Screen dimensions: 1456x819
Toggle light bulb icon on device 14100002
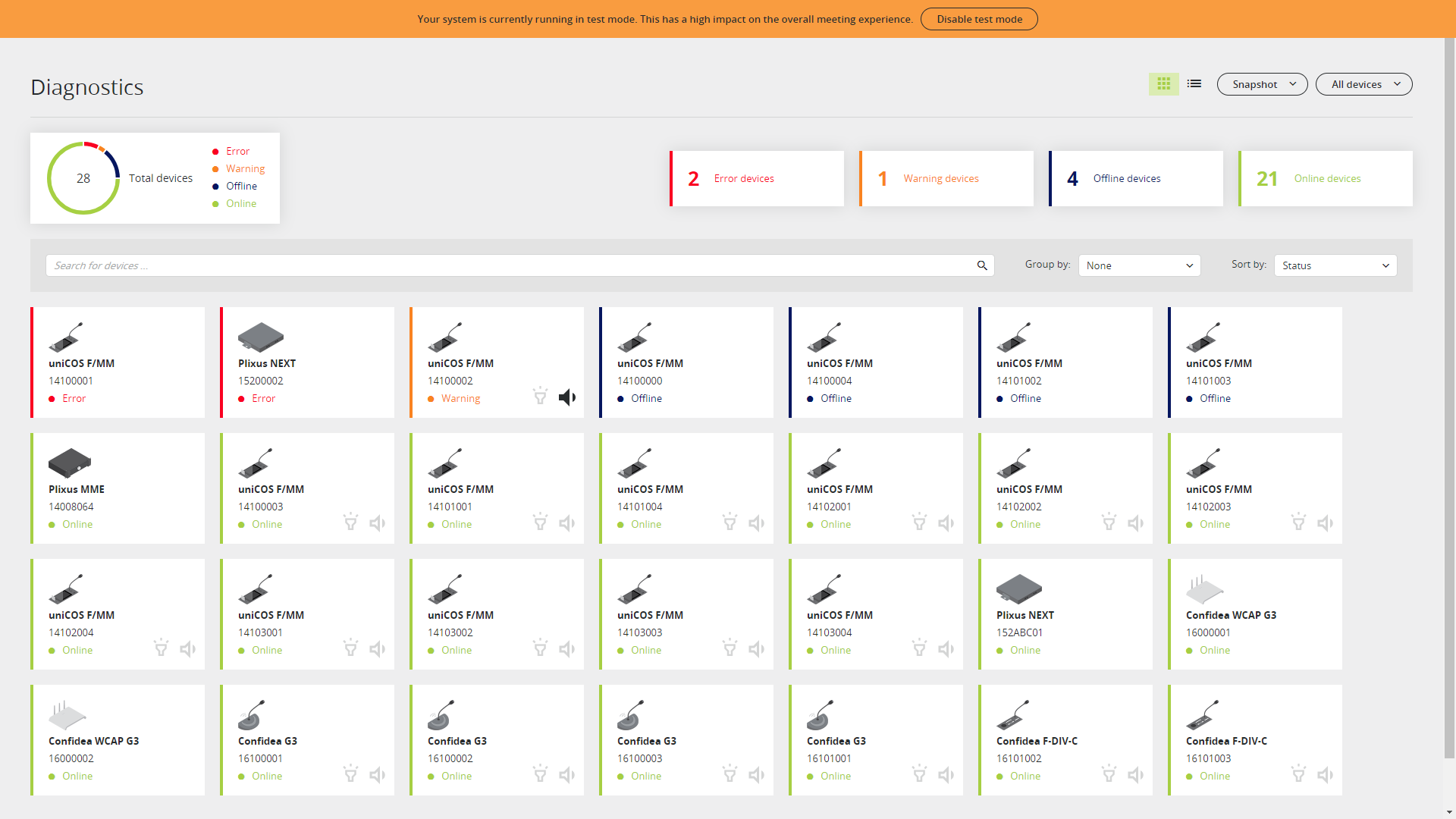coord(540,396)
